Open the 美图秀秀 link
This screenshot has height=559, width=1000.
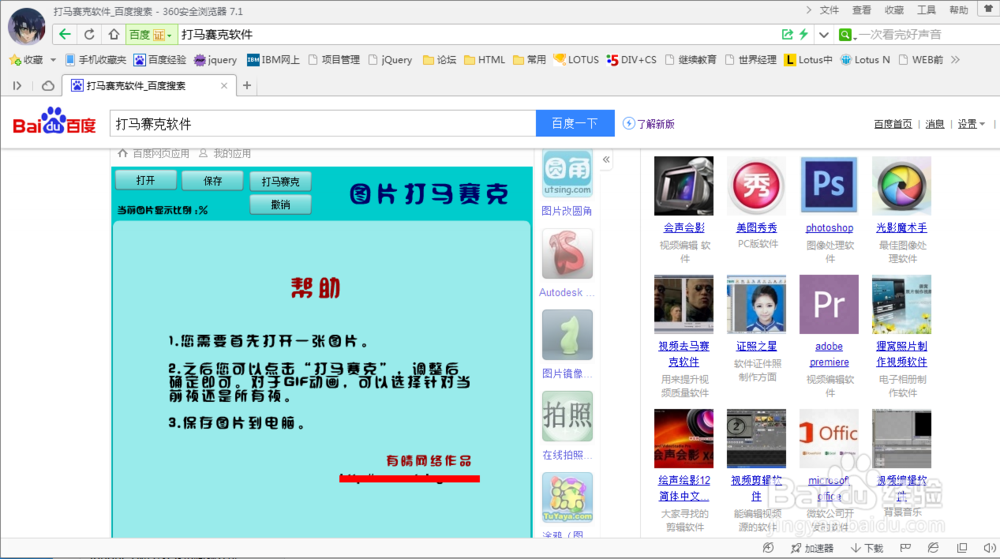tap(756, 228)
